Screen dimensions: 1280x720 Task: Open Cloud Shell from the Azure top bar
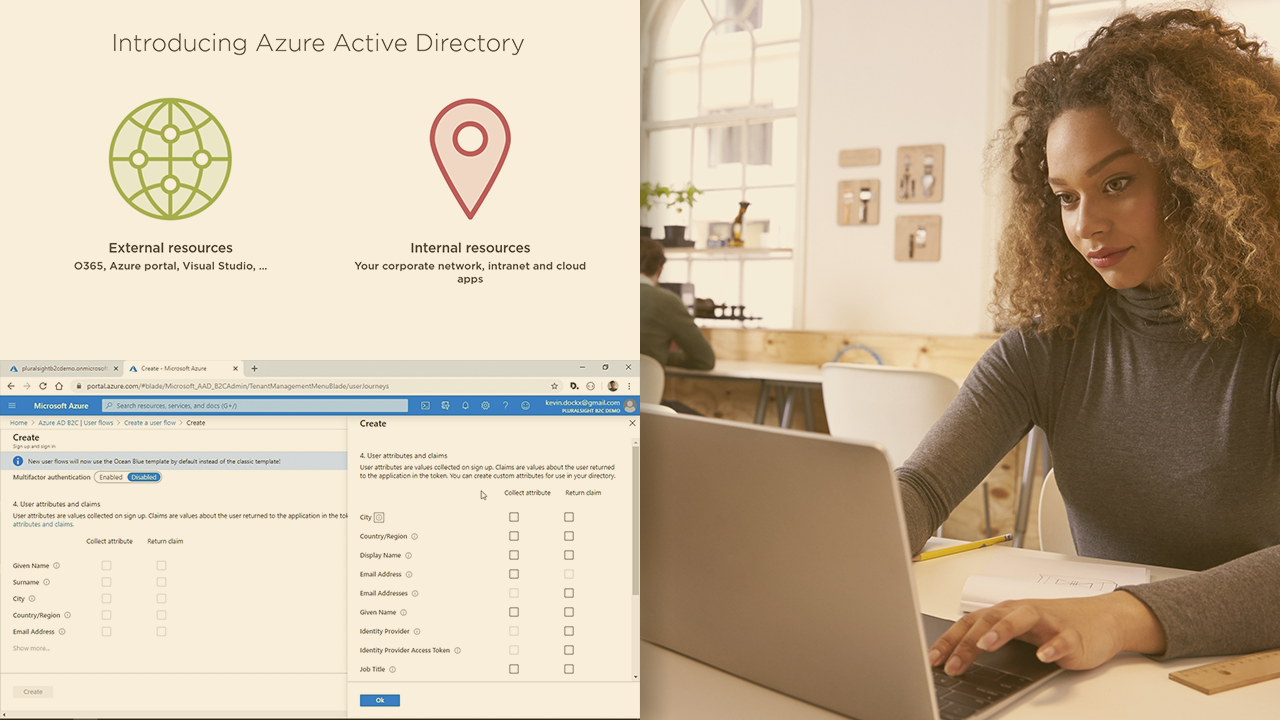coord(425,405)
